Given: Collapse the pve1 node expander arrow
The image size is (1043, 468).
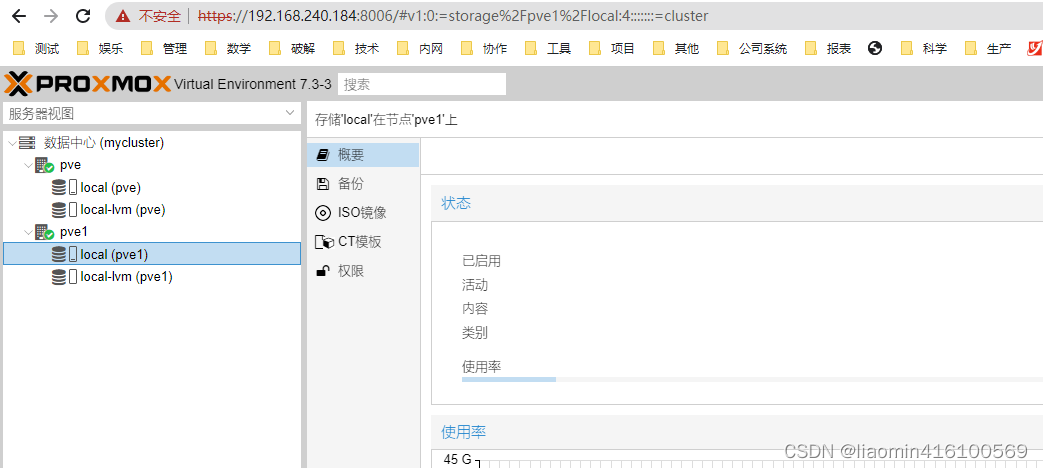Looking at the screenshot, I should [28, 232].
